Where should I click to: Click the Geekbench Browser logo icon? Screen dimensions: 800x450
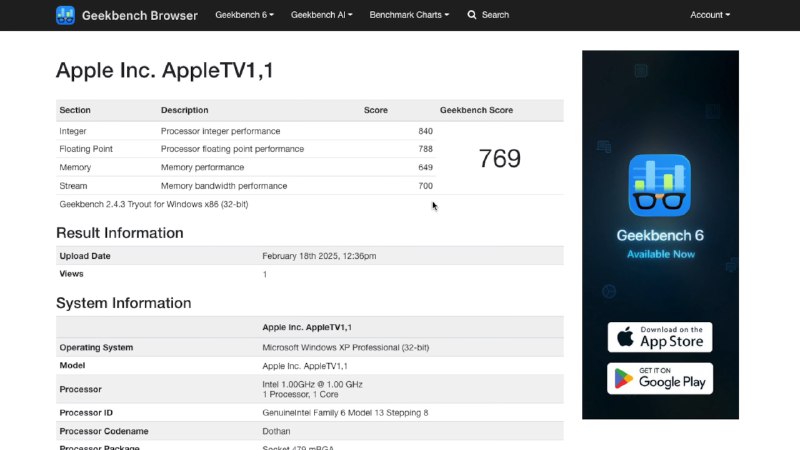pos(65,15)
